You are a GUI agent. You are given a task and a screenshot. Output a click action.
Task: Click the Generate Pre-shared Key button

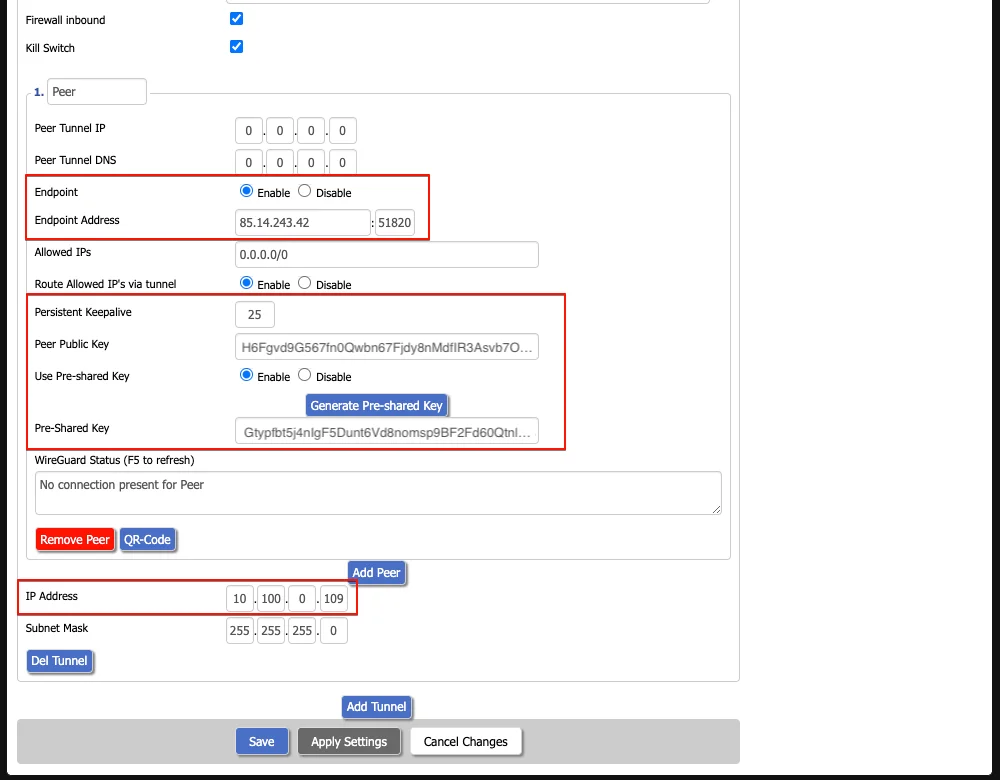(376, 405)
